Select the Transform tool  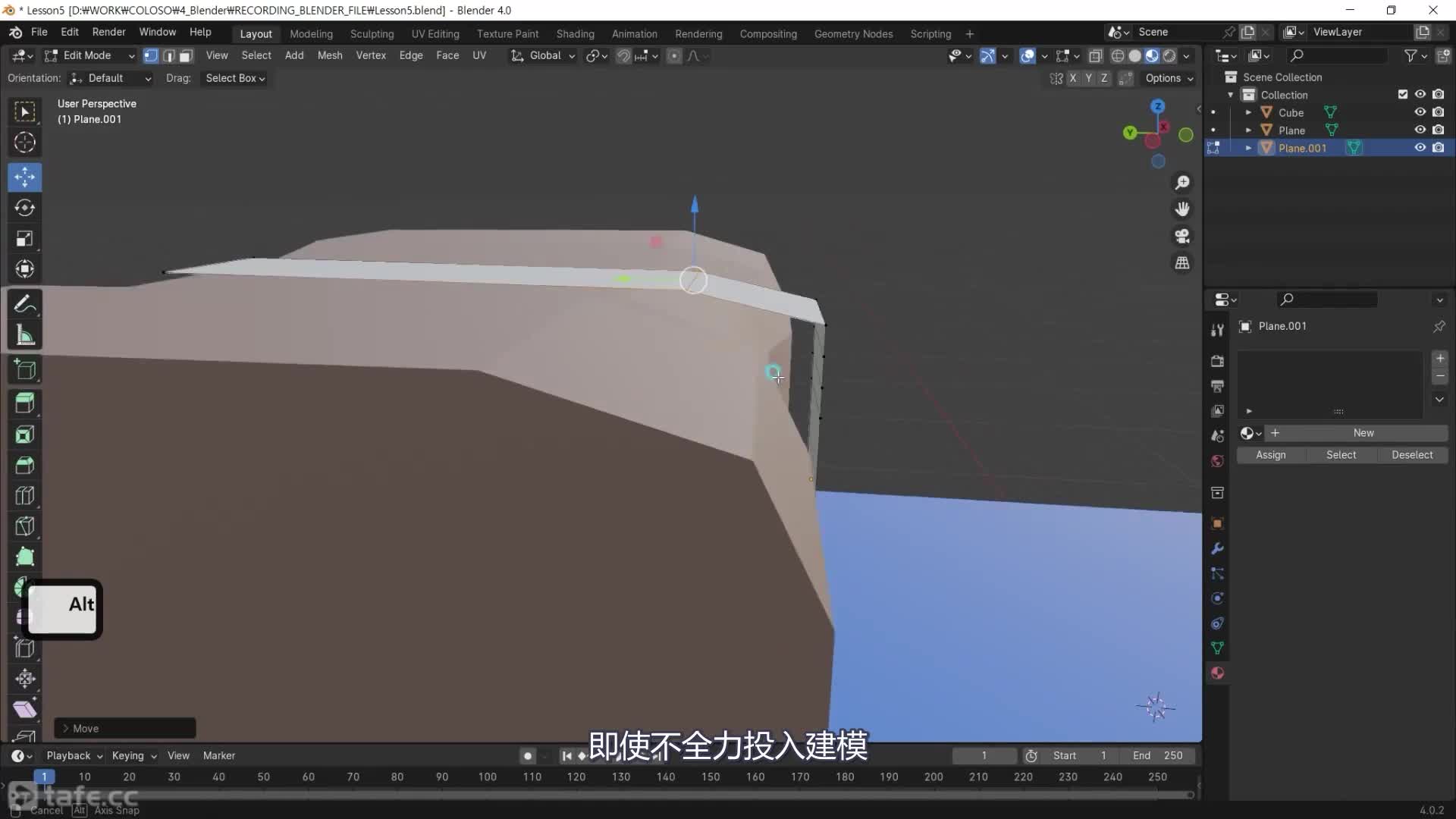click(x=25, y=268)
